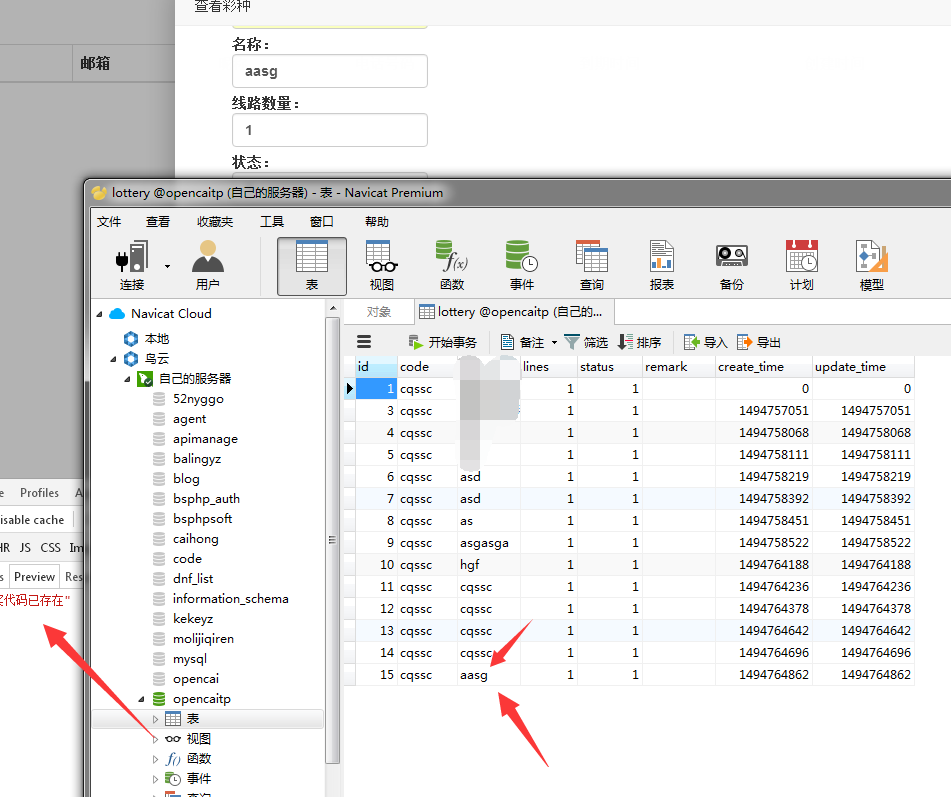Click the 线路数量 input field
The width and height of the screenshot is (951, 797).
(x=330, y=130)
